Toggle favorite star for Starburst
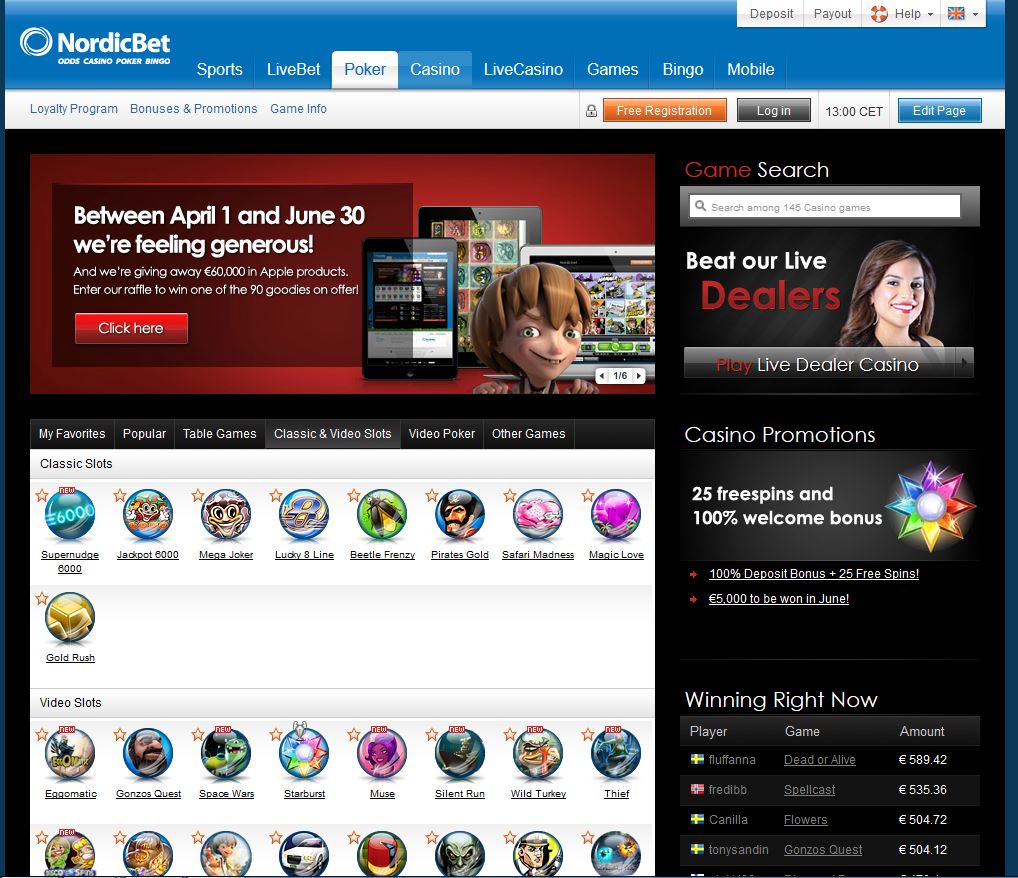1018x878 pixels. [276, 734]
